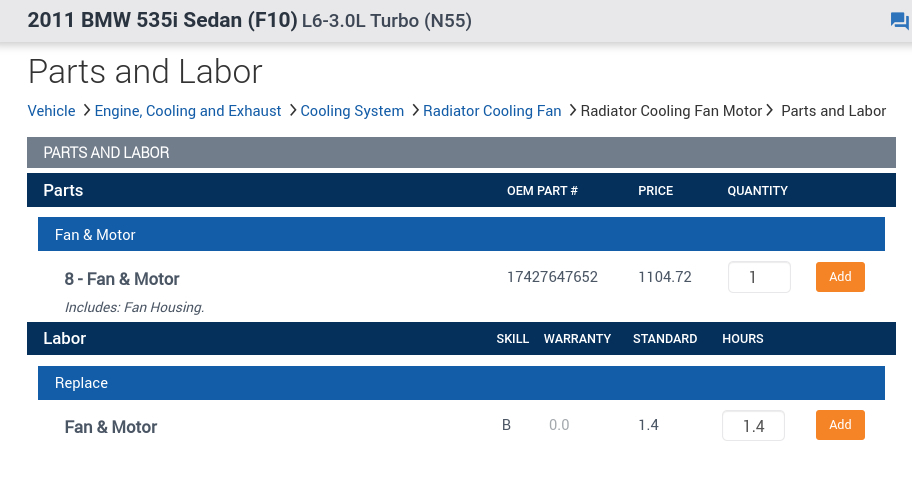Click warranty hours value 0.0
This screenshot has height=482, width=912.
click(559, 425)
